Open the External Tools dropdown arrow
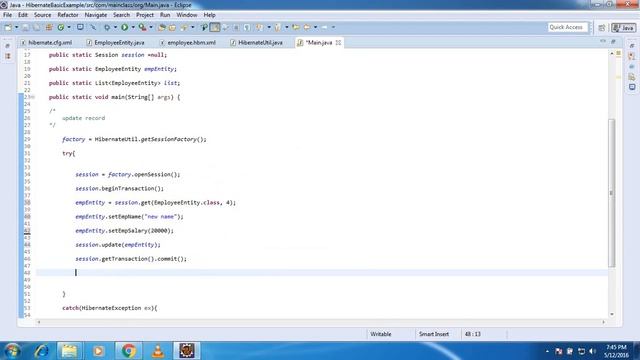 point(151,27)
